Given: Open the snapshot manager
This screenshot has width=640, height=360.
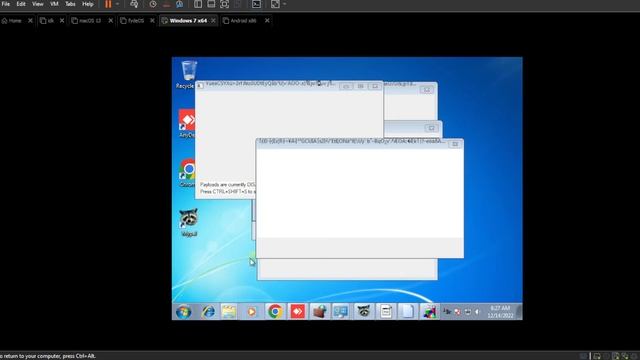Looking at the screenshot, I should pos(180,4).
